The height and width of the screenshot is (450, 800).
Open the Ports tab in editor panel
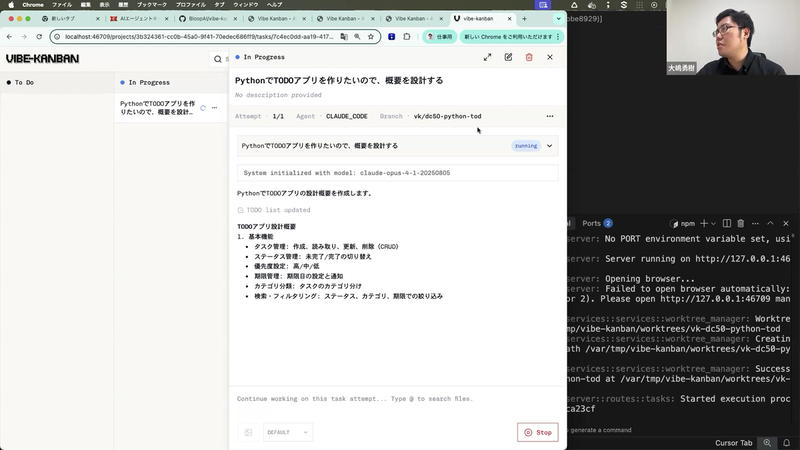coord(597,223)
